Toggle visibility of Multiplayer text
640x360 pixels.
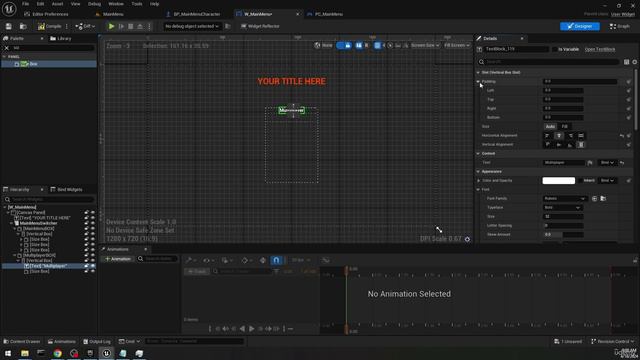[x=93, y=266]
